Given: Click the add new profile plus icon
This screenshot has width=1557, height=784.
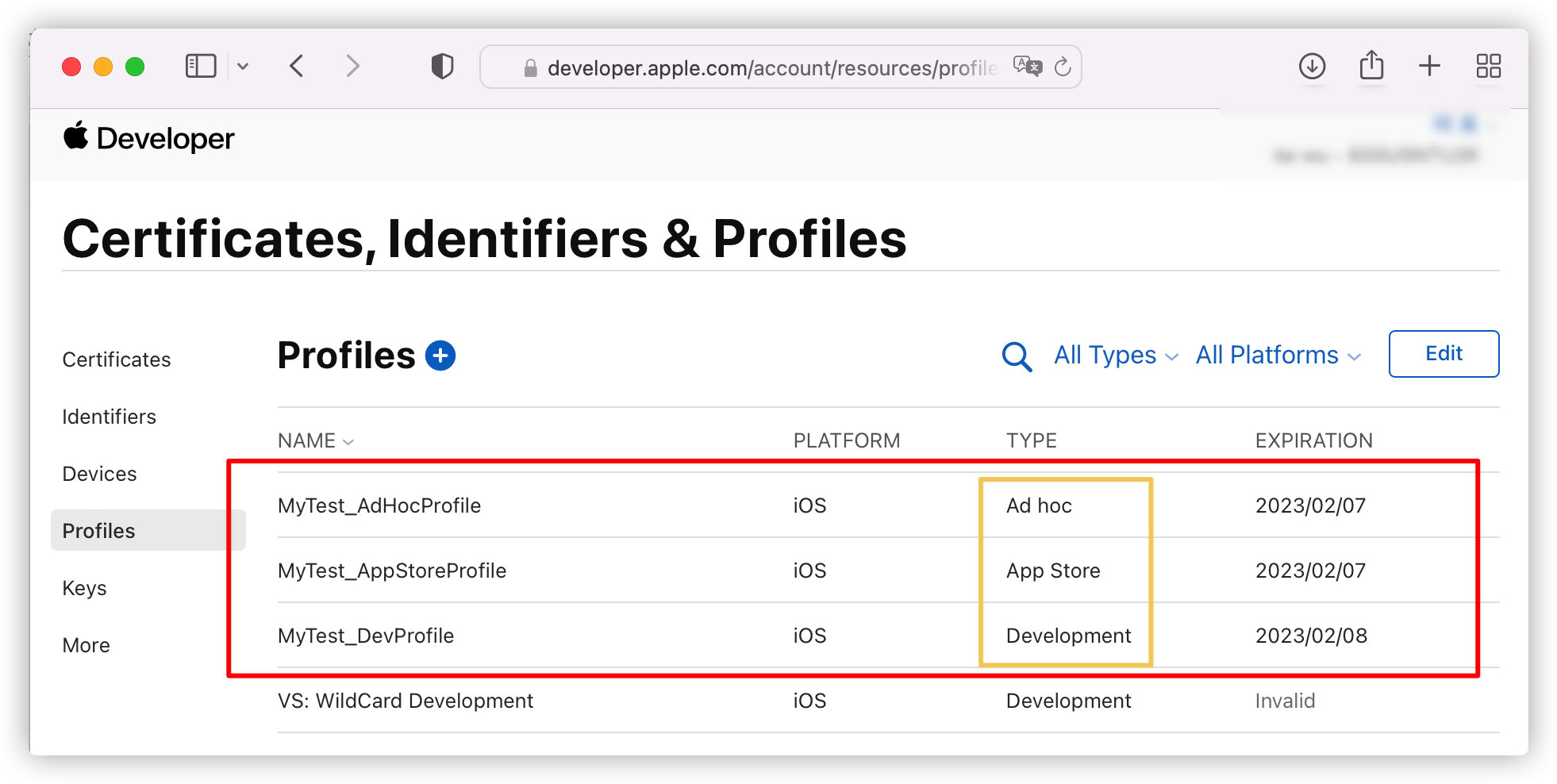Looking at the screenshot, I should pyautogui.click(x=440, y=355).
